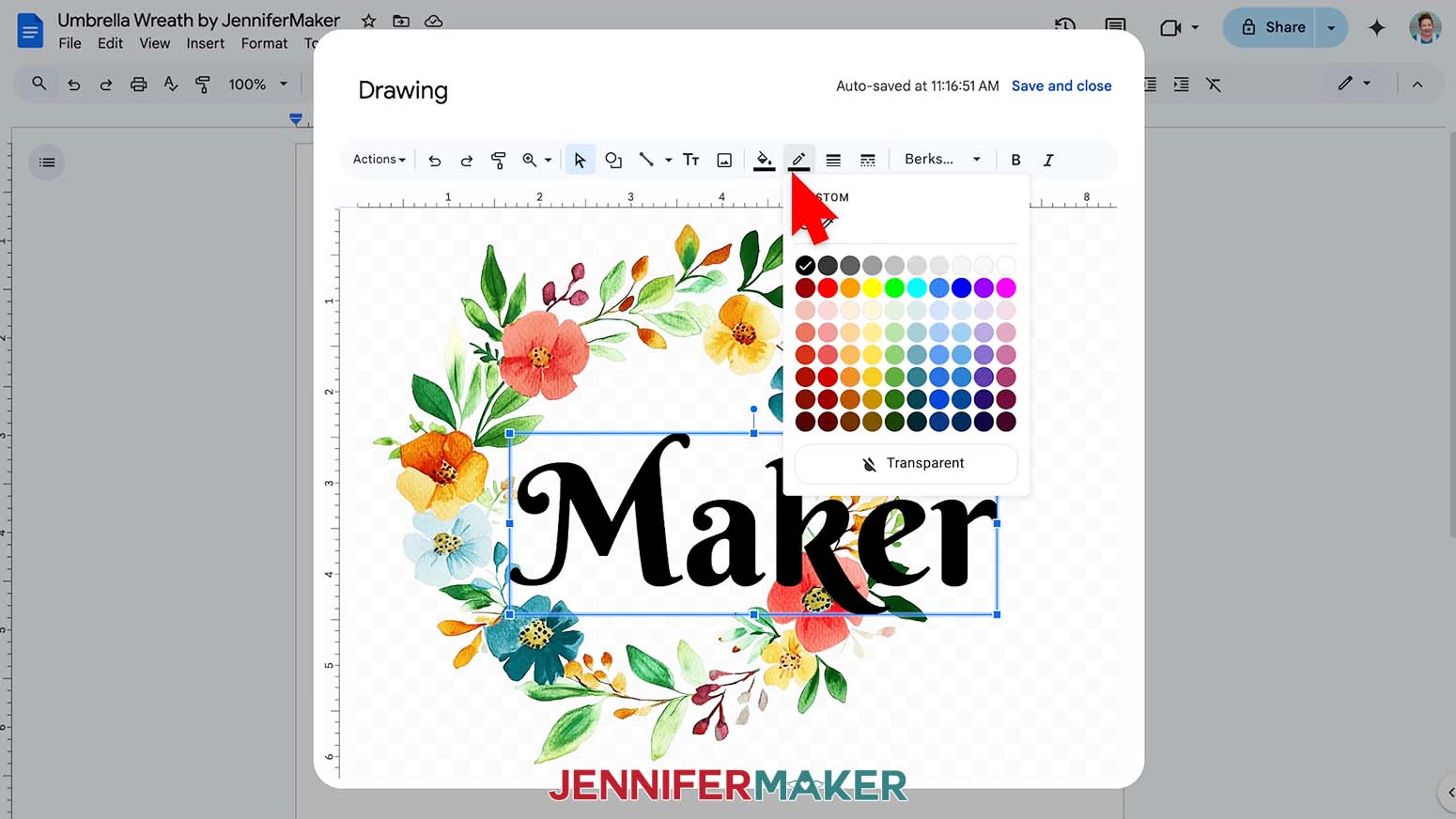Screen dimensions: 1456x819
Task: Start a meeting via camera icon
Action: coord(1170,28)
